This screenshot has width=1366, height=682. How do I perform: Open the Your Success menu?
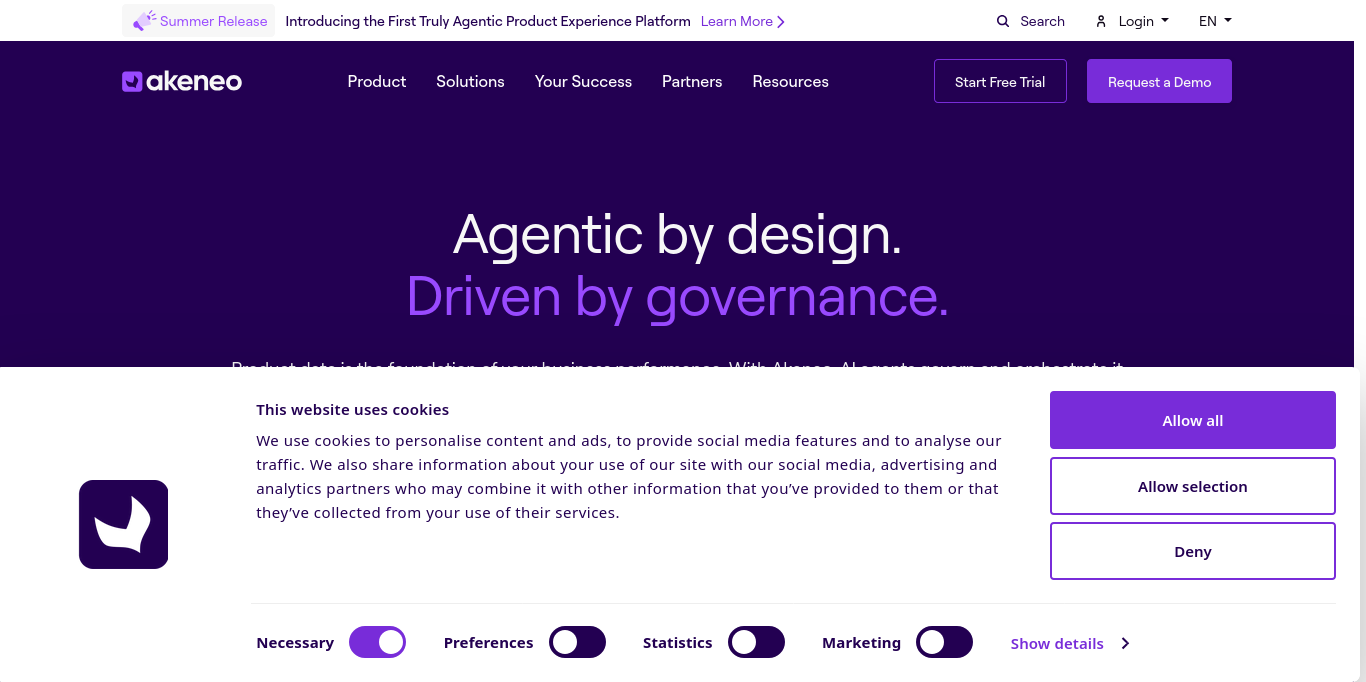pos(583,82)
